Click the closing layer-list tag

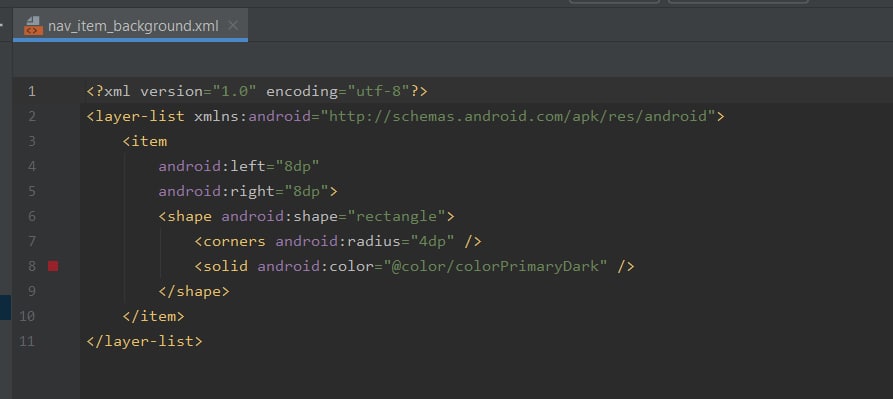[145, 342]
